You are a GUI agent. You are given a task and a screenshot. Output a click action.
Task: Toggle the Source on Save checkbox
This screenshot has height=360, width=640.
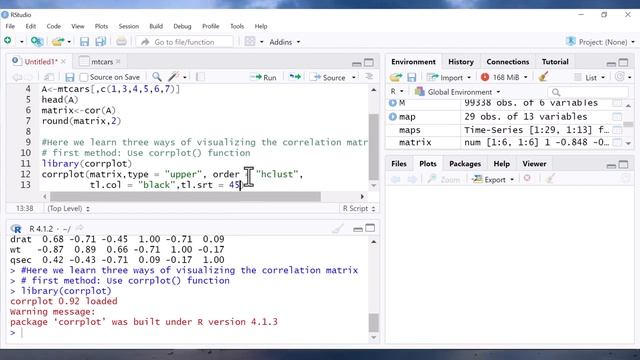(x=84, y=77)
